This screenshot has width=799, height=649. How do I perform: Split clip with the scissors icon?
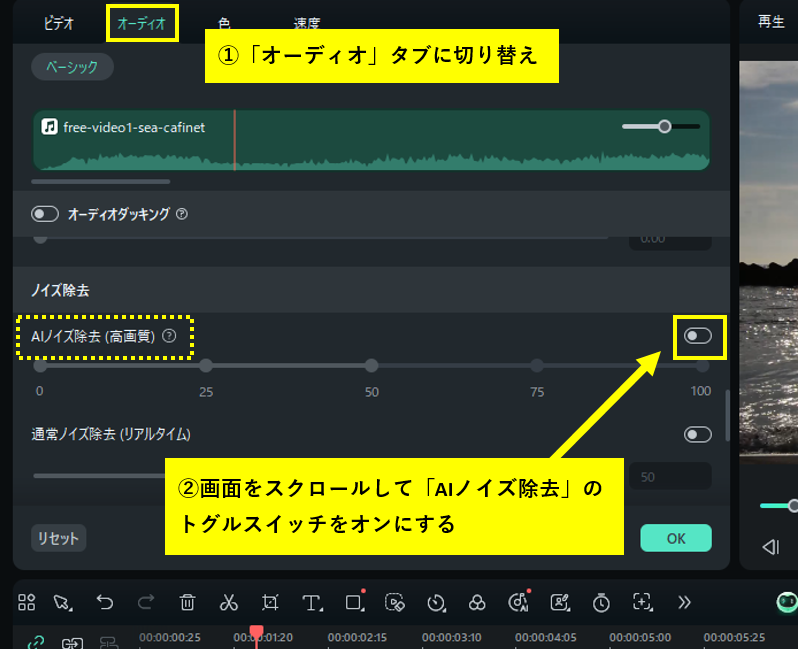229,602
